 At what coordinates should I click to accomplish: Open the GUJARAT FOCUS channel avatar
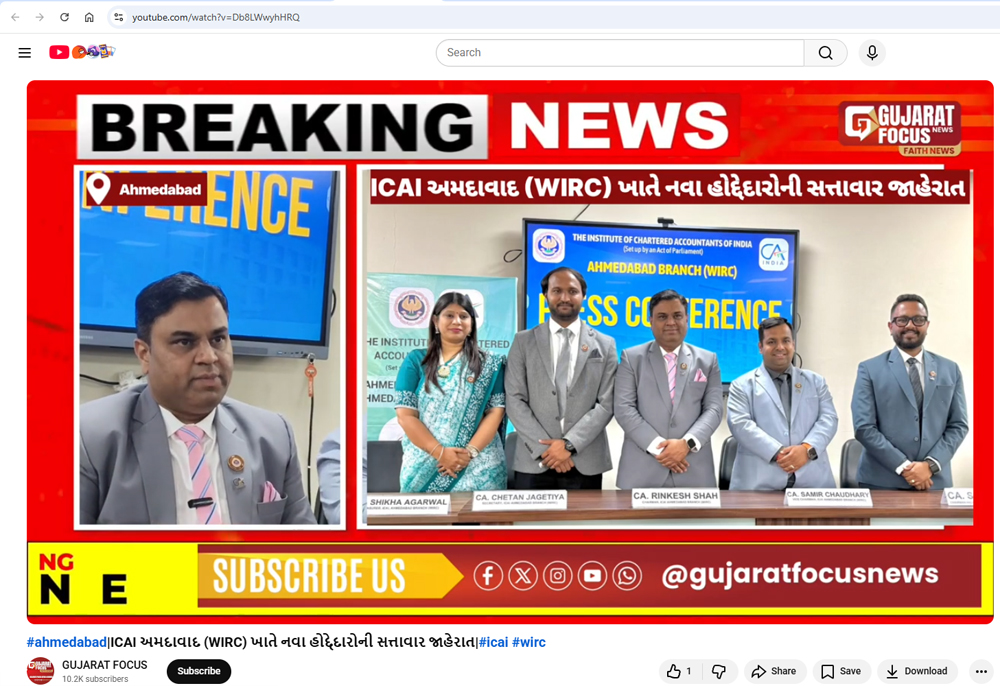coord(40,671)
